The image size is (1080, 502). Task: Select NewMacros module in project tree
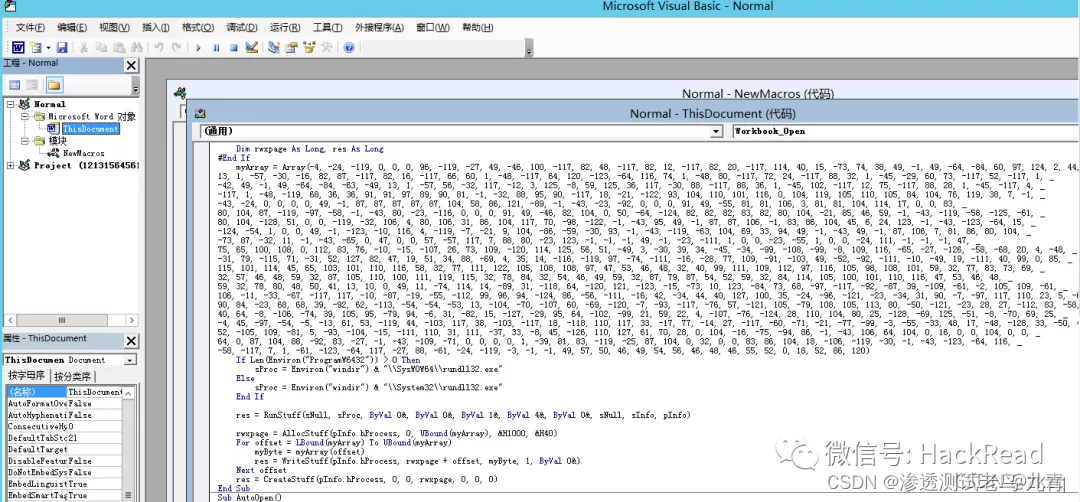point(83,153)
